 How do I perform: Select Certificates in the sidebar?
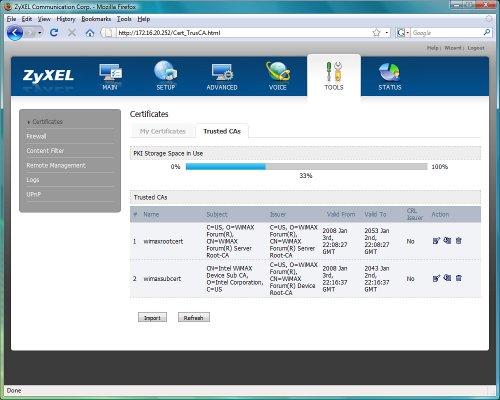point(47,122)
